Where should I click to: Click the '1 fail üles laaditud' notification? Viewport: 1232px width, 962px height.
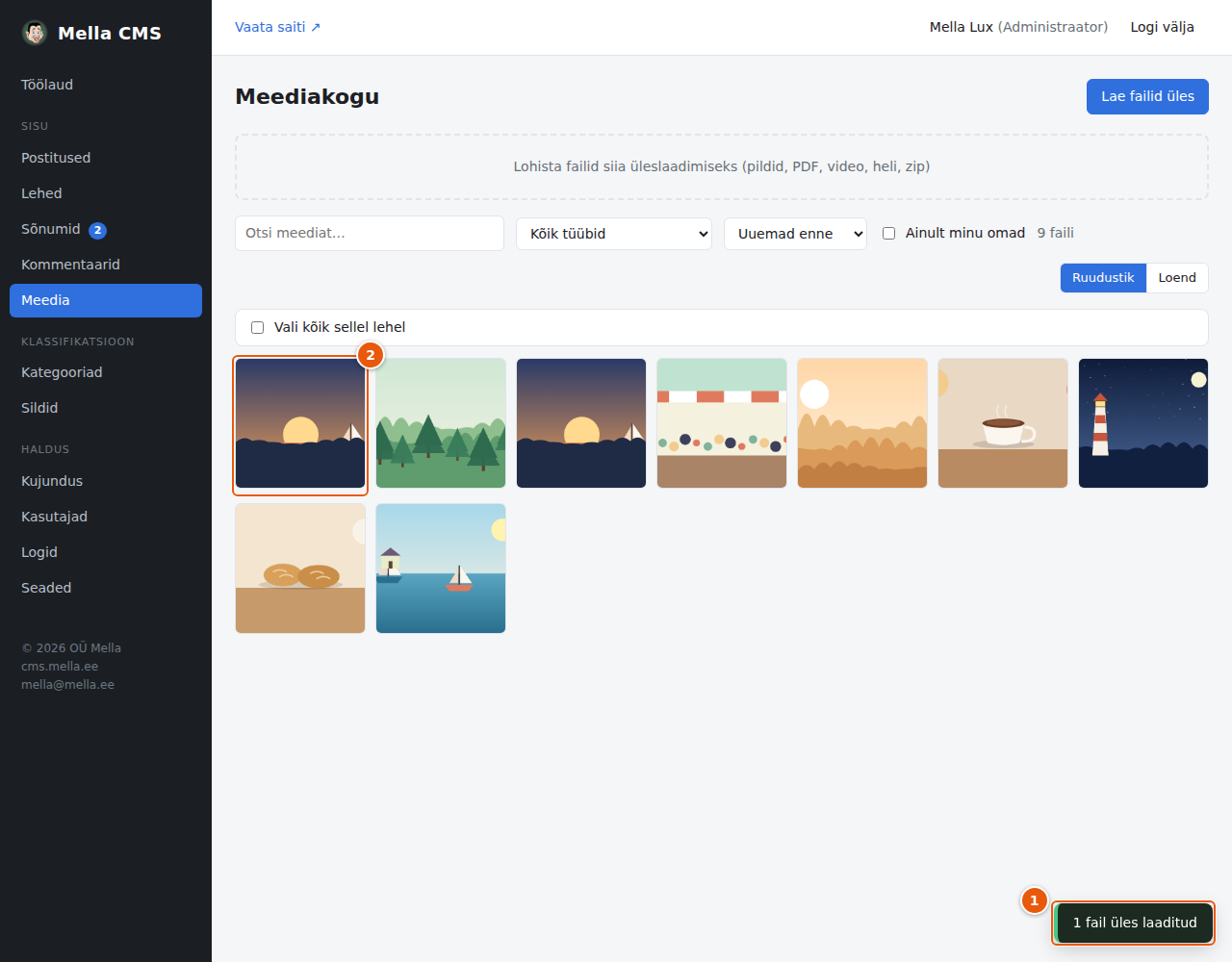[1134, 923]
